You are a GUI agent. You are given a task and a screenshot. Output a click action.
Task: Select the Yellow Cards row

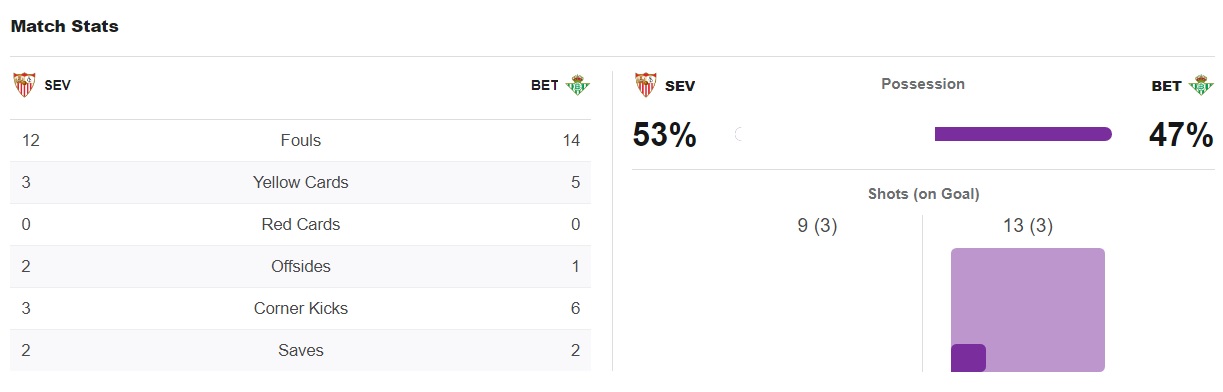[301, 183]
